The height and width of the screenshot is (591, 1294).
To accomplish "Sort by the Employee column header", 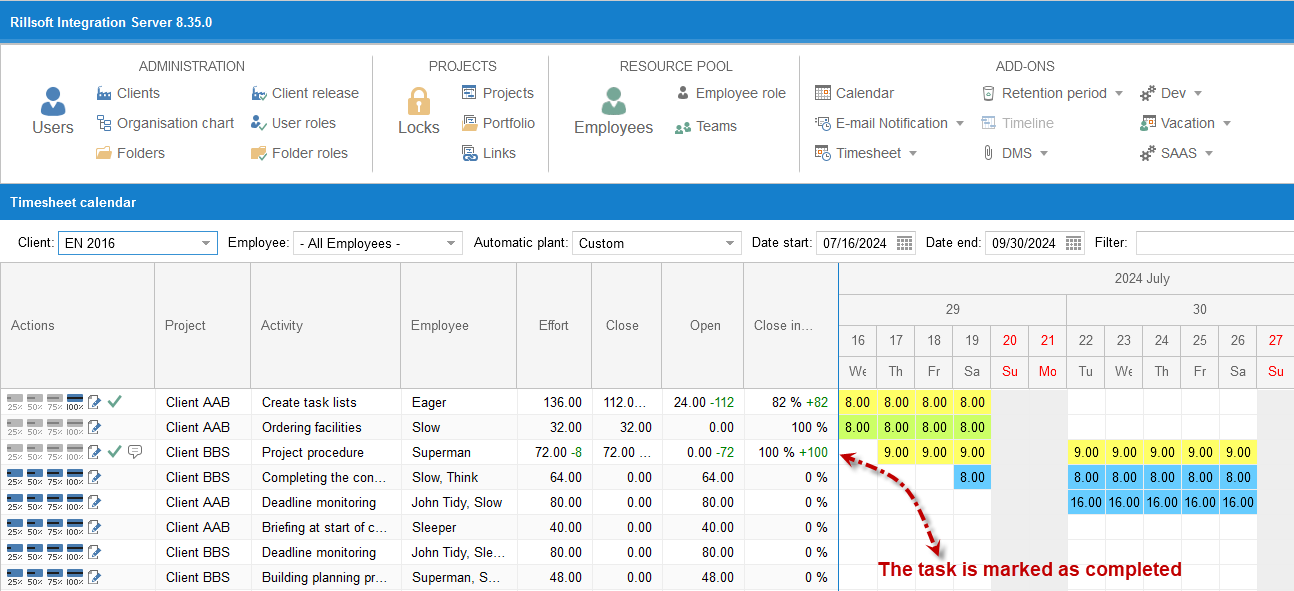I will 458,325.
